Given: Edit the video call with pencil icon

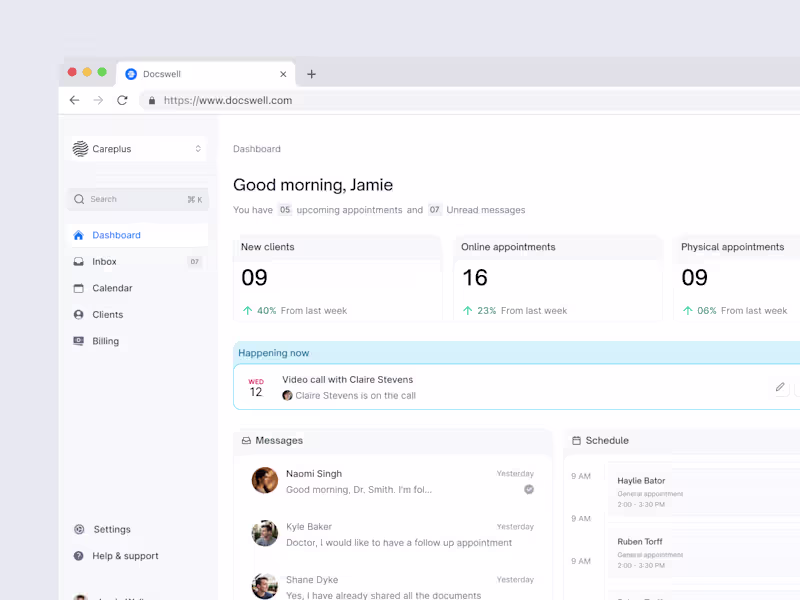Looking at the screenshot, I should click(780, 387).
